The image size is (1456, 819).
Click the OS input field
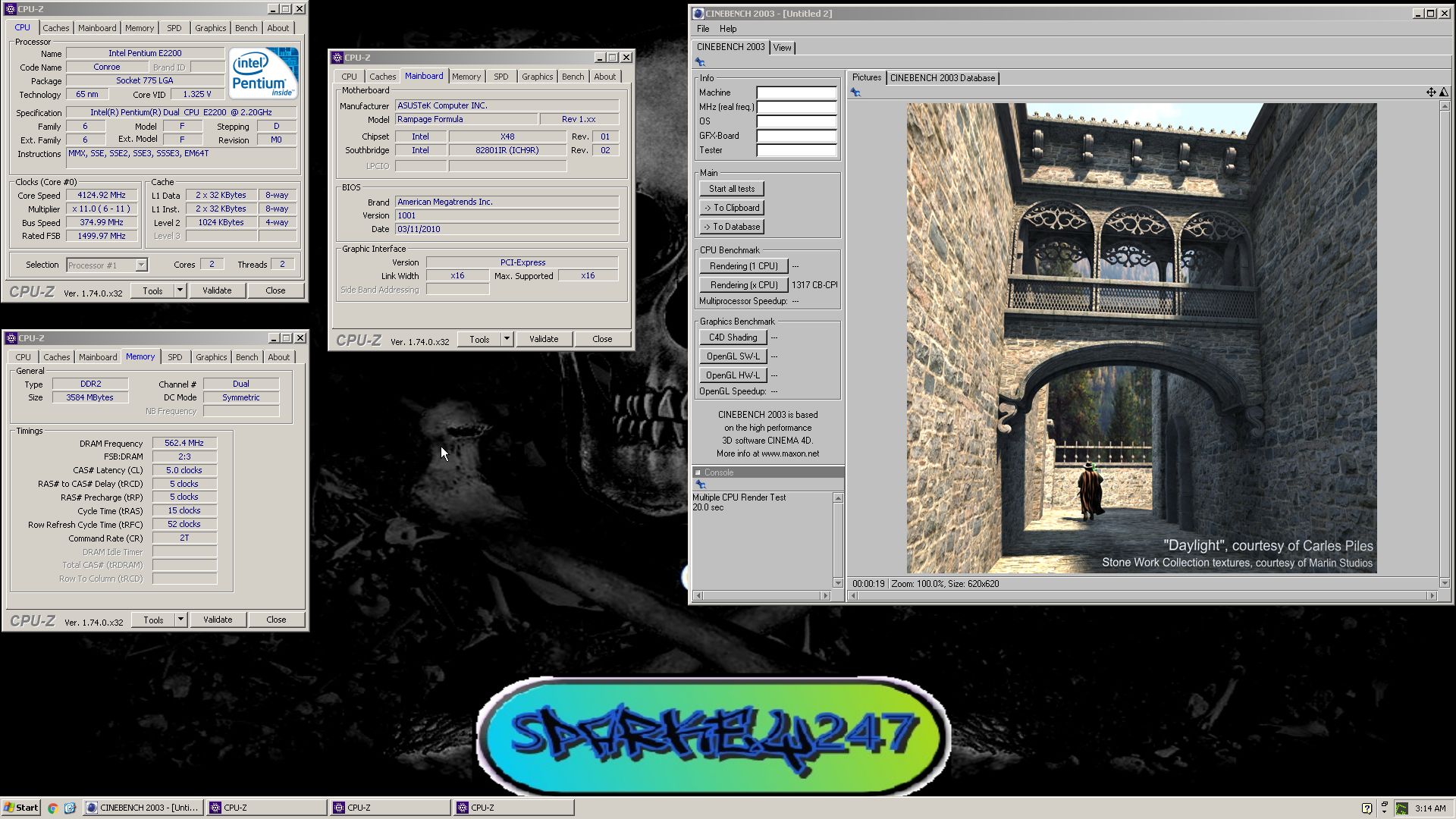point(796,121)
